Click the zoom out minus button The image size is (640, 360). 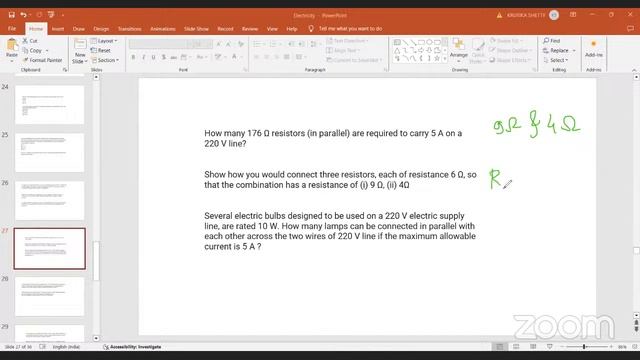click(x=562, y=347)
